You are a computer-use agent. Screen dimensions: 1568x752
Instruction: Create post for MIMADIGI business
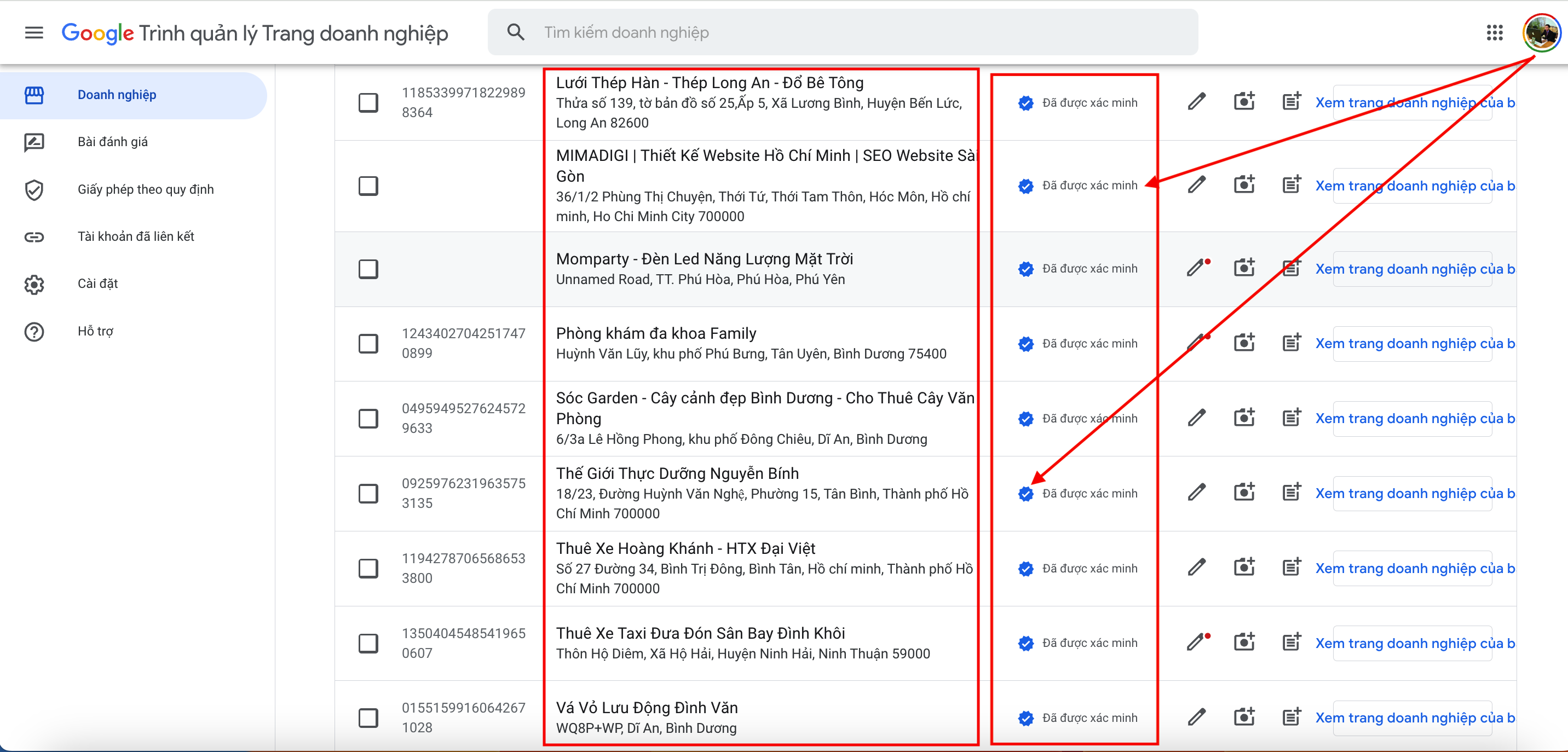tap(1291, 184)
